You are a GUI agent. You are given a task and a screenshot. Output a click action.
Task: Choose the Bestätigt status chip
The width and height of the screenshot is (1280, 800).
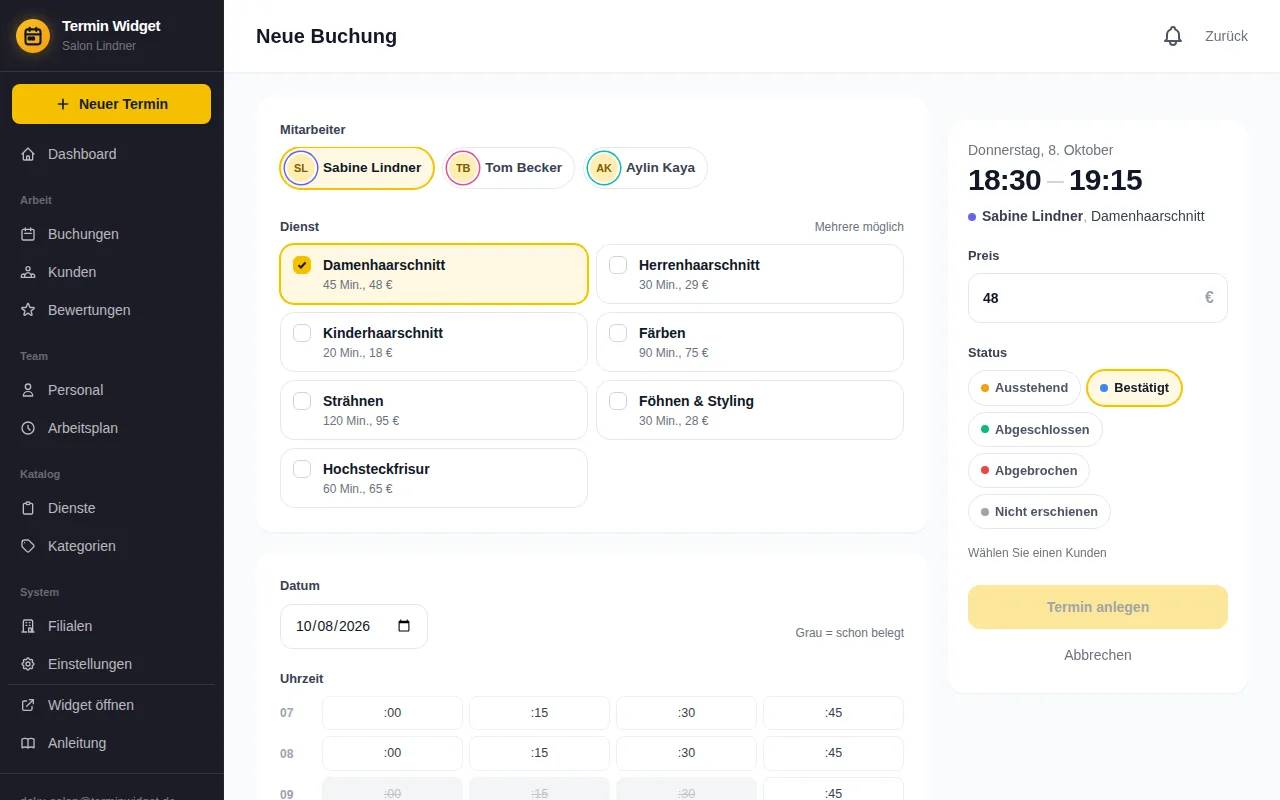[1134, 388]
